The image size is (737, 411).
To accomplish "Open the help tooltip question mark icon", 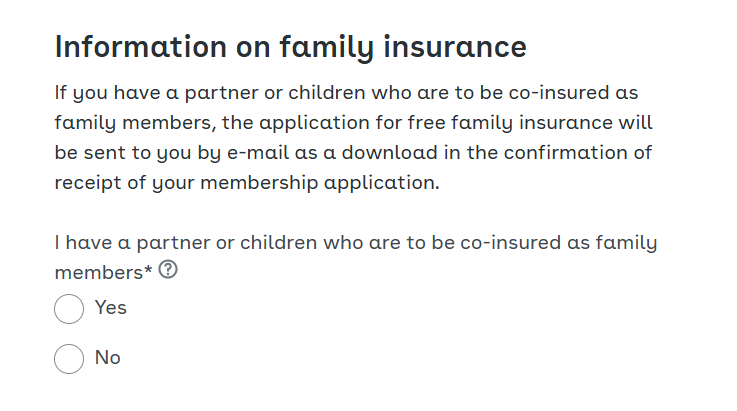I will (168, 270).
